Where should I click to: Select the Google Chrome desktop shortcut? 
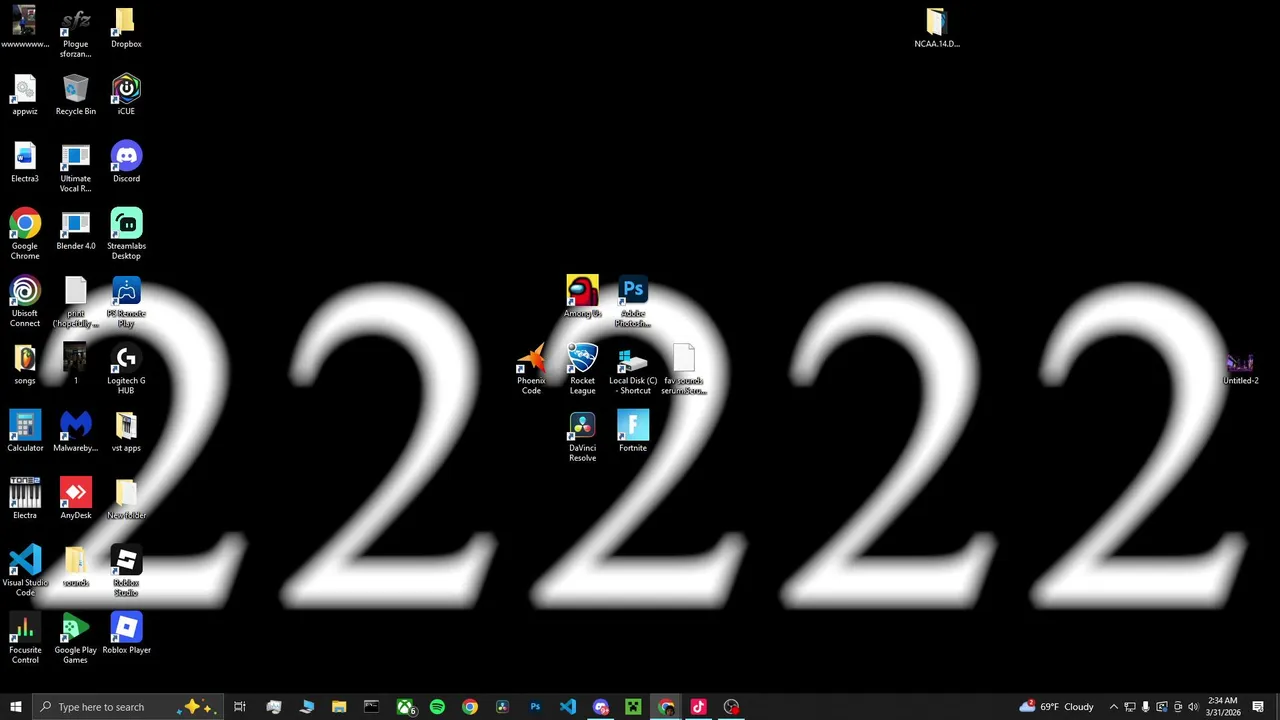click(x=25, y=234)
